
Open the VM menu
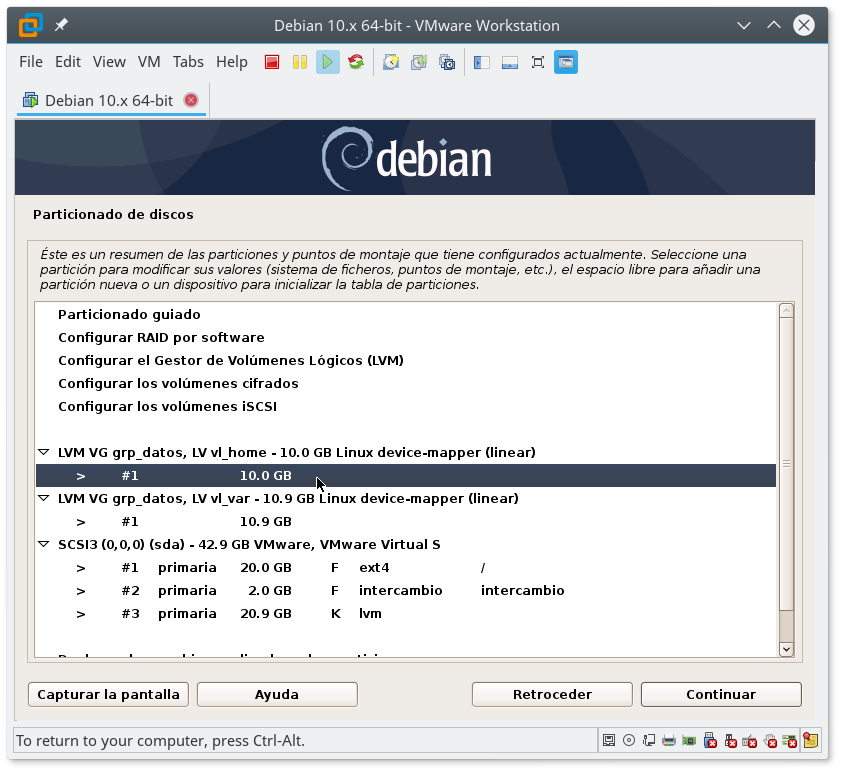point(149,62)
